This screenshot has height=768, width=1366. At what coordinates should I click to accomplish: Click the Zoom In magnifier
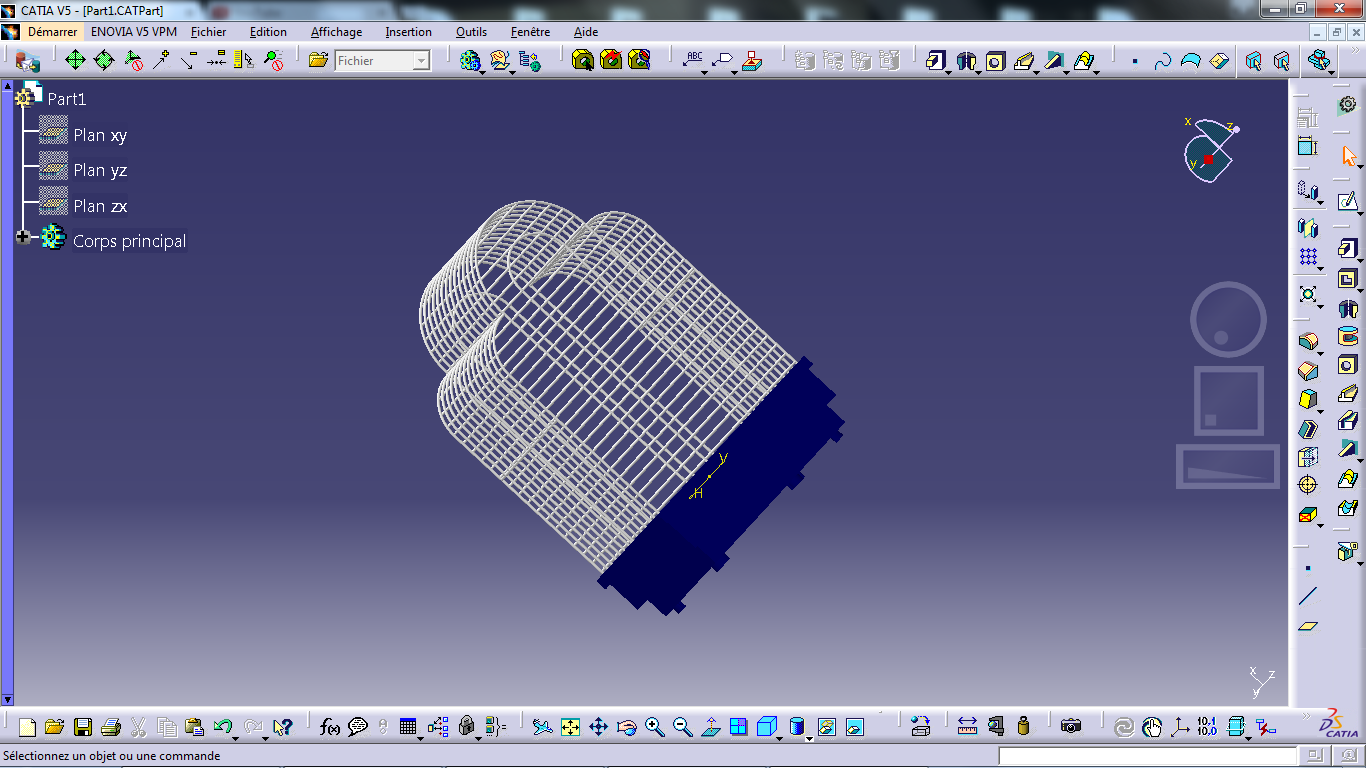pyautogui.click(x=654, y=727)
